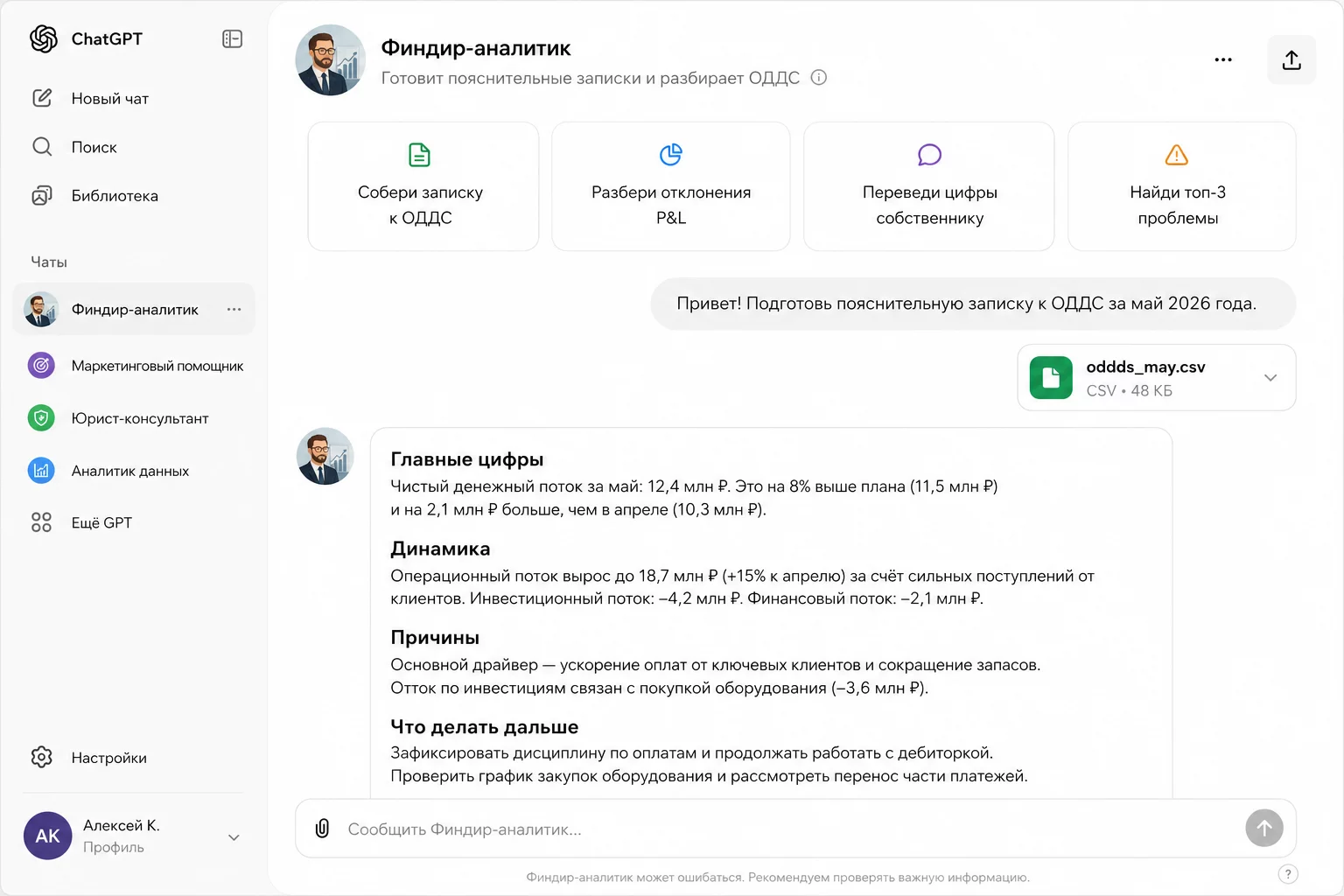Click the Финдир-аналитик header avatar

pyautogui.click(x=331, y=59)
